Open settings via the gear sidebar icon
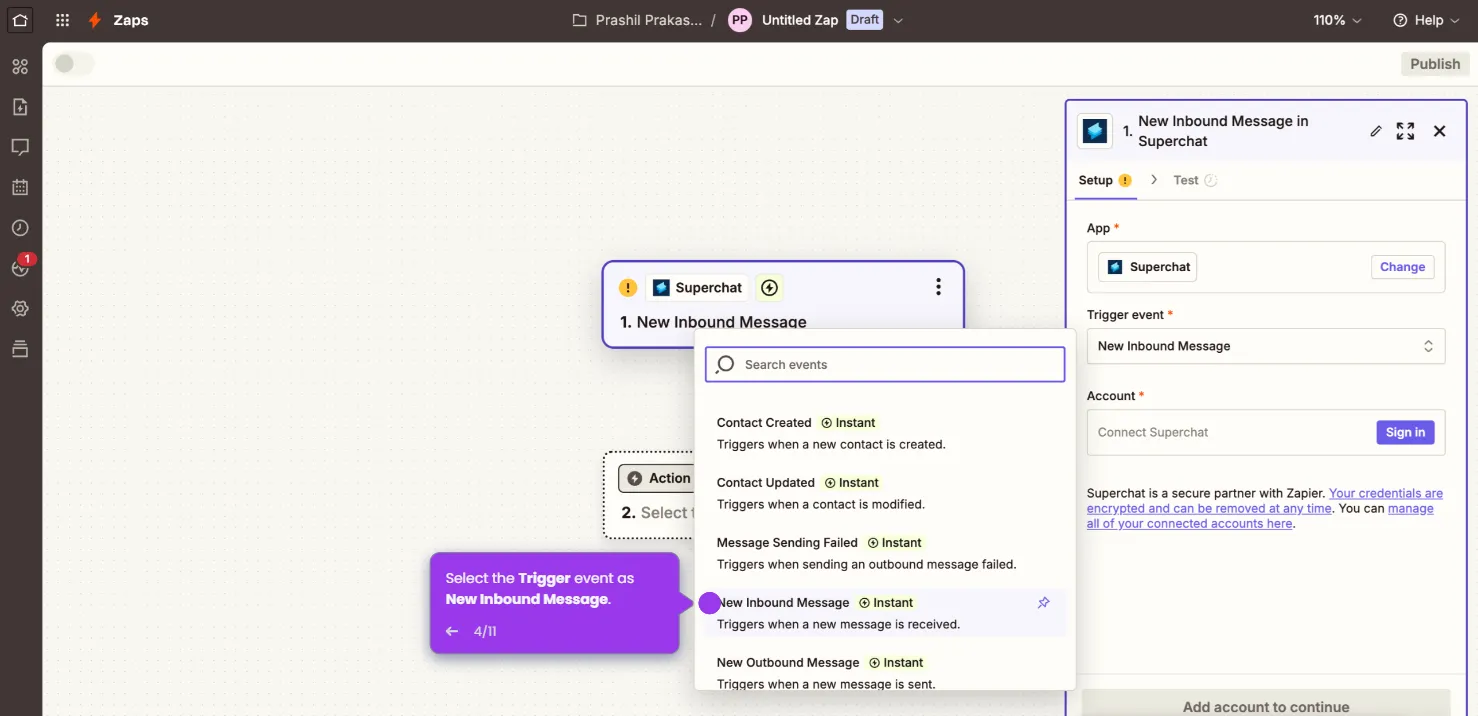 (x=20, y=308)
